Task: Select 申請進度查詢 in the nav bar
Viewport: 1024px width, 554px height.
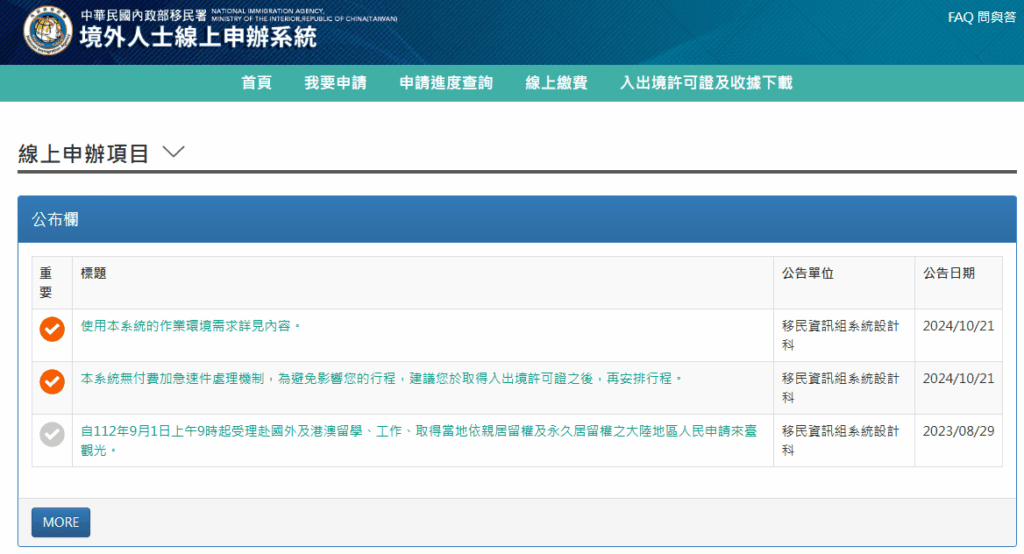Action: (446, 83)
